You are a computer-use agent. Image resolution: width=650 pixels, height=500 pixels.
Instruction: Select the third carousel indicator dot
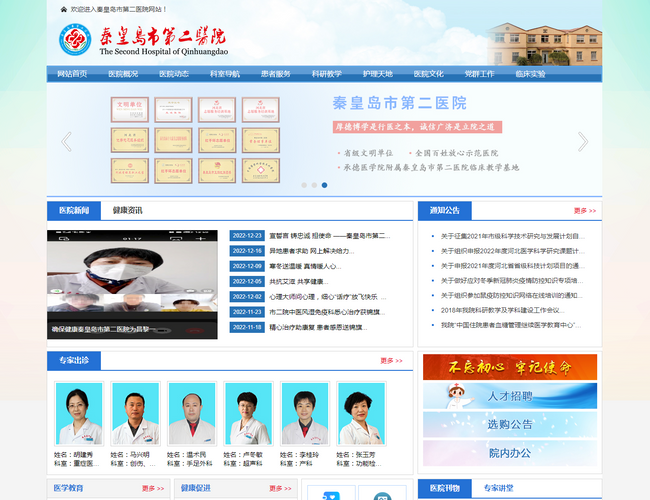[324, 185]
